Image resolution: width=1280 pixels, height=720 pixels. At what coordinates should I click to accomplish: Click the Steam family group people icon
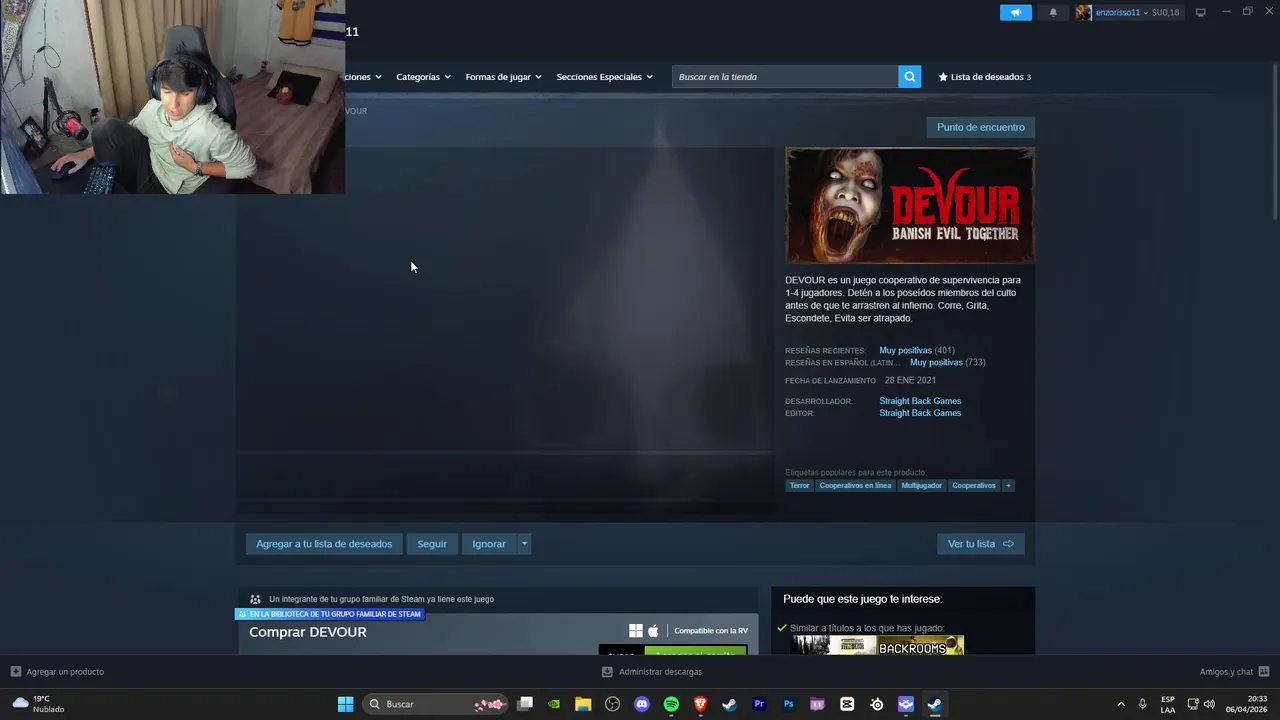pos(255,599)
